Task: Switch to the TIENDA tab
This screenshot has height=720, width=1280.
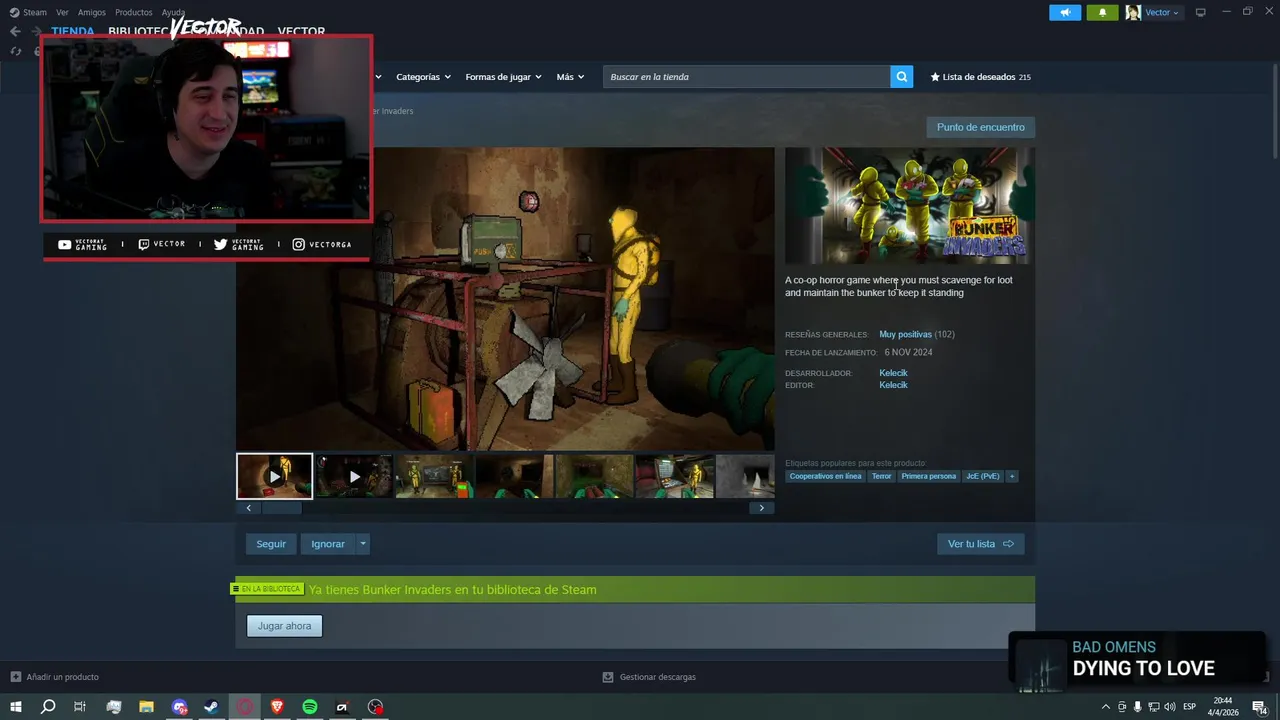Action: 72,31
